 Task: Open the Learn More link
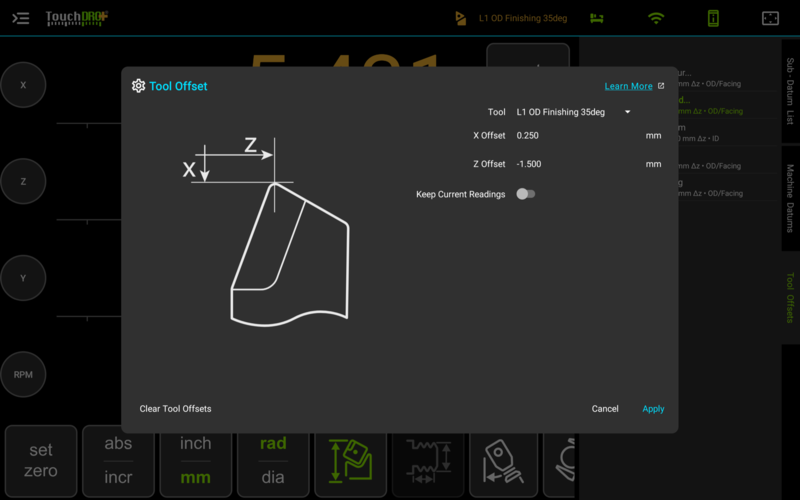(629, 86)
